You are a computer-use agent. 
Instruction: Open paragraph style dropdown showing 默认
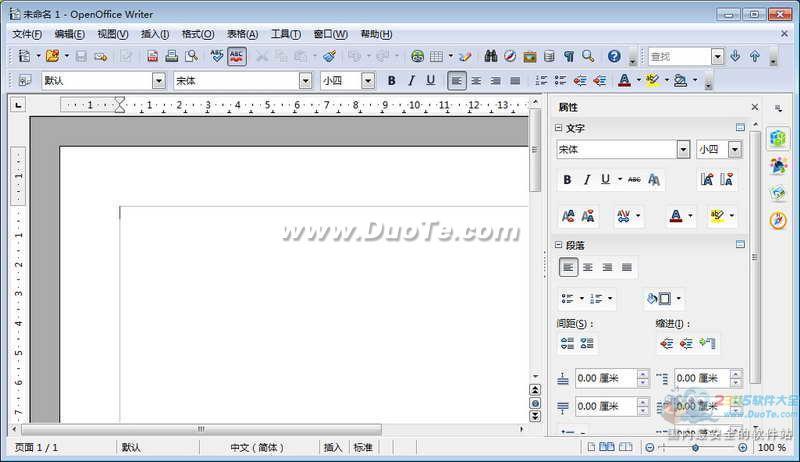coord(159,81)
